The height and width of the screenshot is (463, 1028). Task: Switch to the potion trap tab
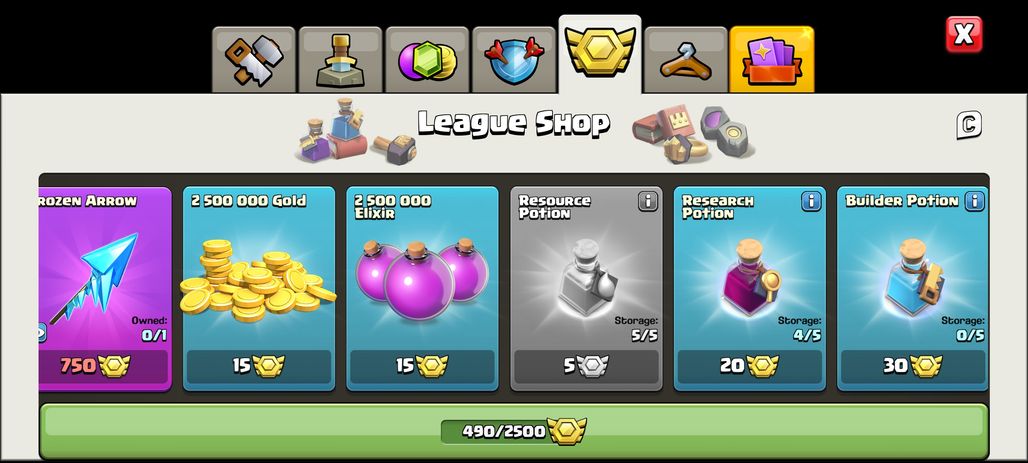[340, 60]
